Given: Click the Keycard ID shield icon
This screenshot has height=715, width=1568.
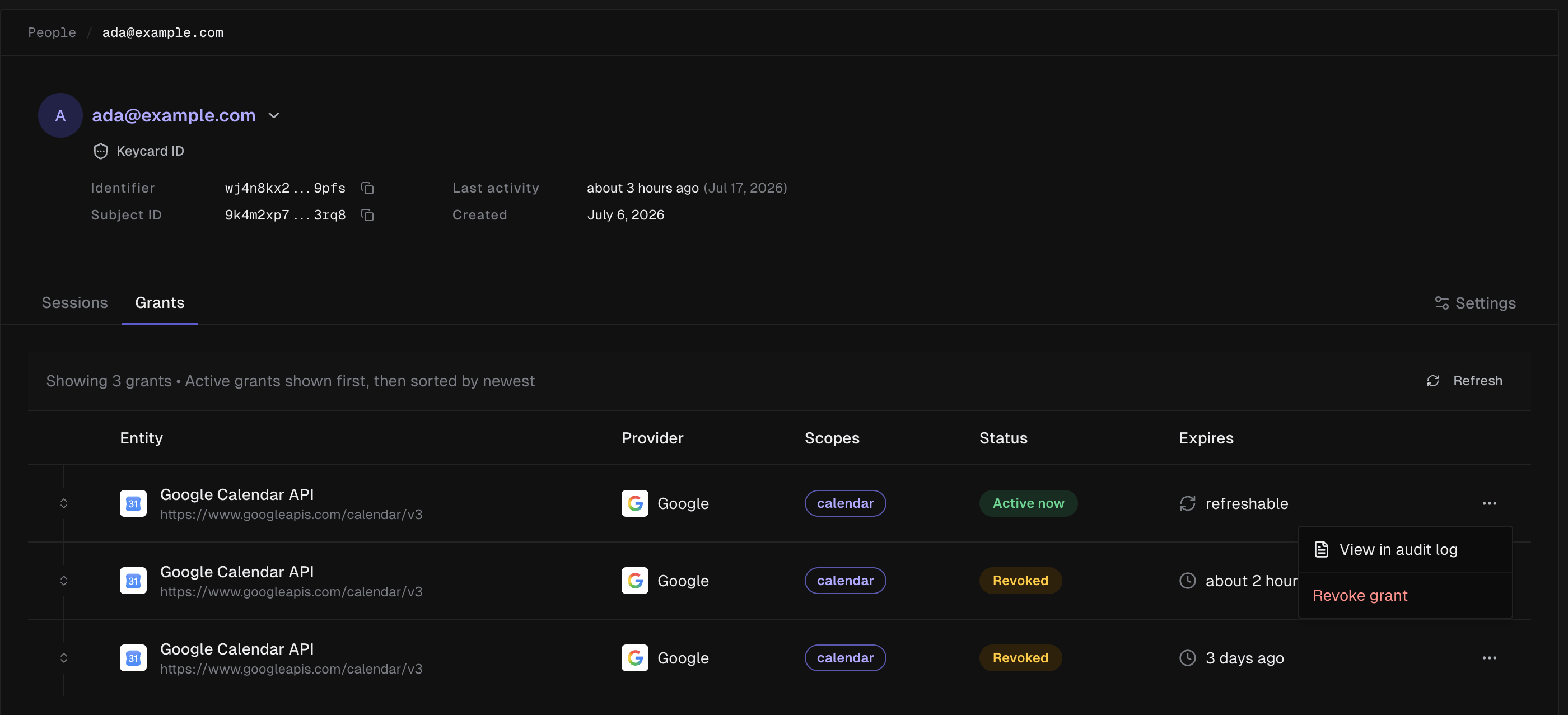Looking at the screenshot, I should [100, 151].
